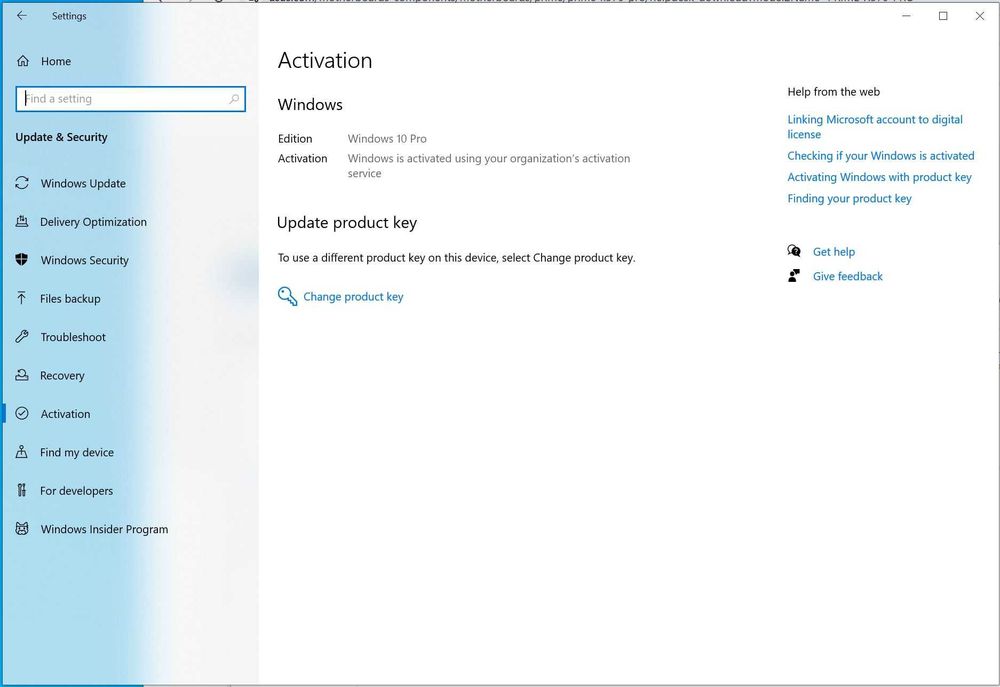This screenshot has width=1000, height=687.
Task: Open Files backup settings
Action: 70,299
